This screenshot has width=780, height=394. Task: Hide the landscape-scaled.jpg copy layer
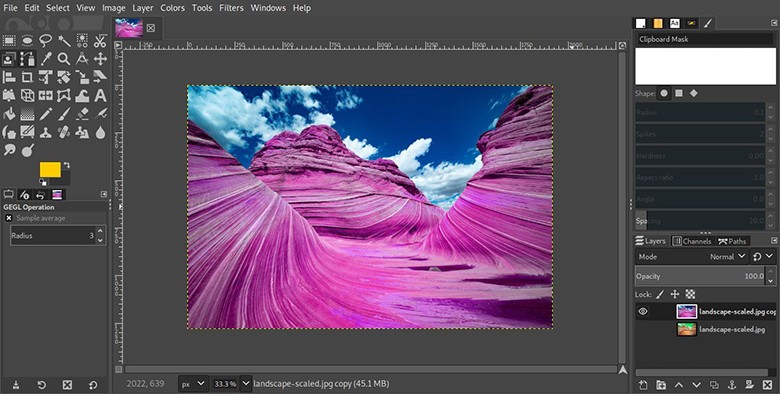(643, 311)
